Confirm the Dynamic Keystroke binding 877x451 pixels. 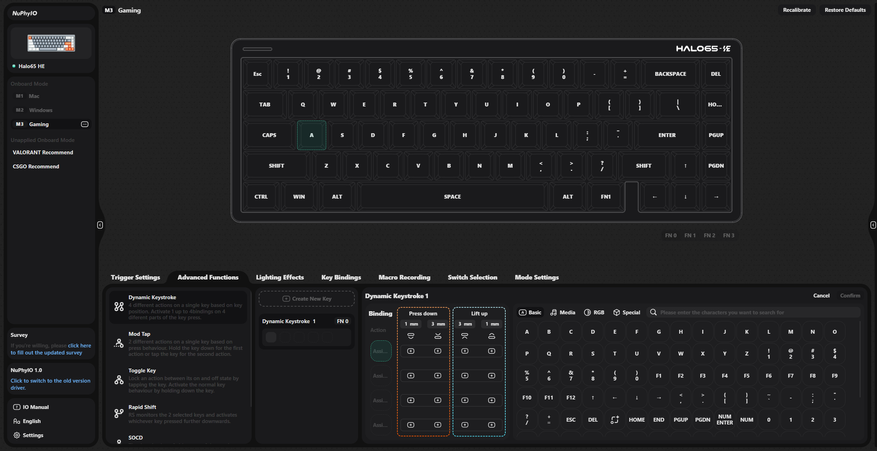pyautogui.click(x=850, y=295)
